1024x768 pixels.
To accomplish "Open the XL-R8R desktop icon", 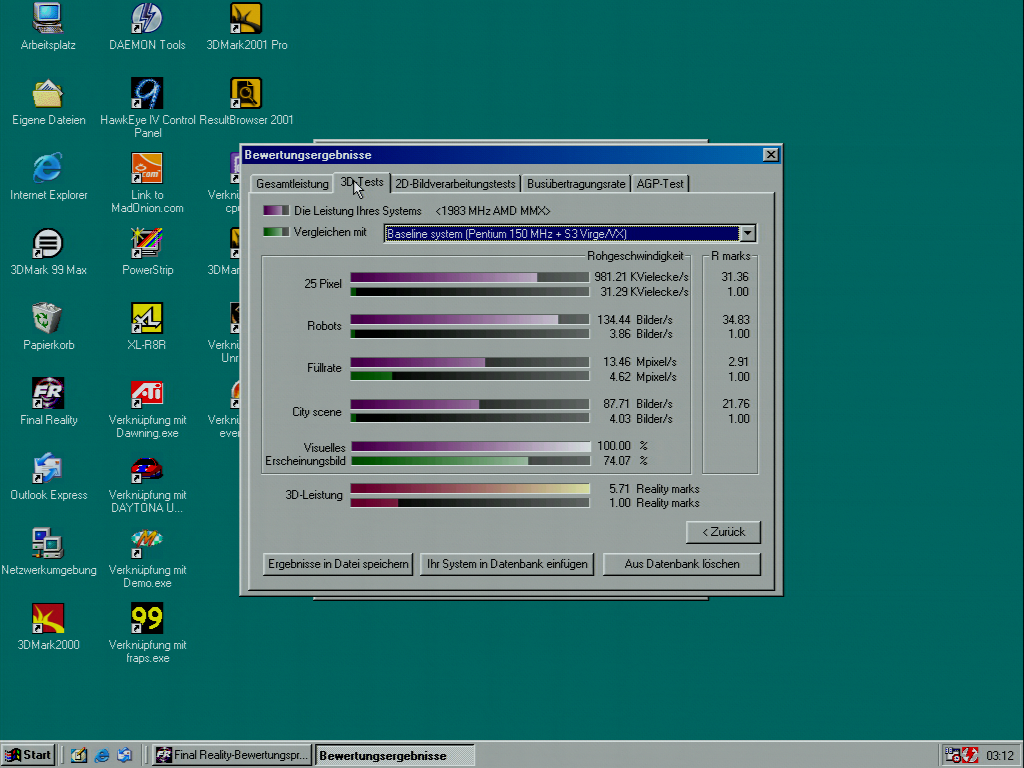I will [147, 318].
